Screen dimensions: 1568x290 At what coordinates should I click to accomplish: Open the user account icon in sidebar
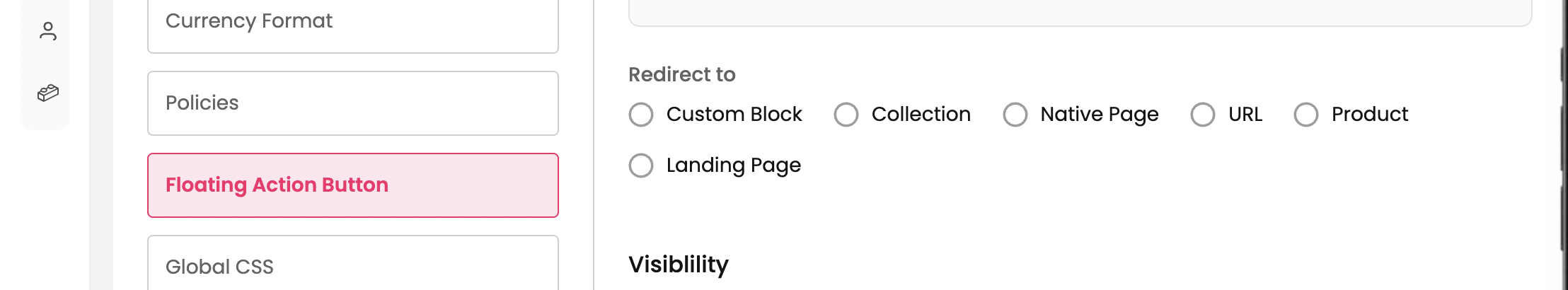pos(48,31)
